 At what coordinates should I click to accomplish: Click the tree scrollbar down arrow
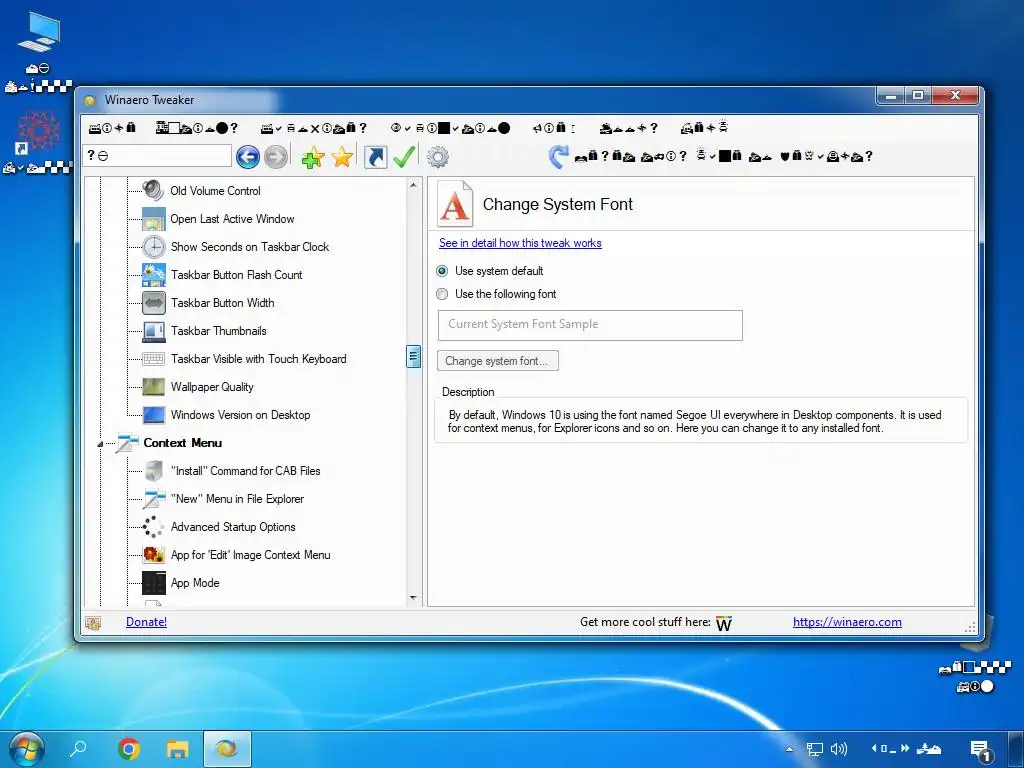pos(413,598)
